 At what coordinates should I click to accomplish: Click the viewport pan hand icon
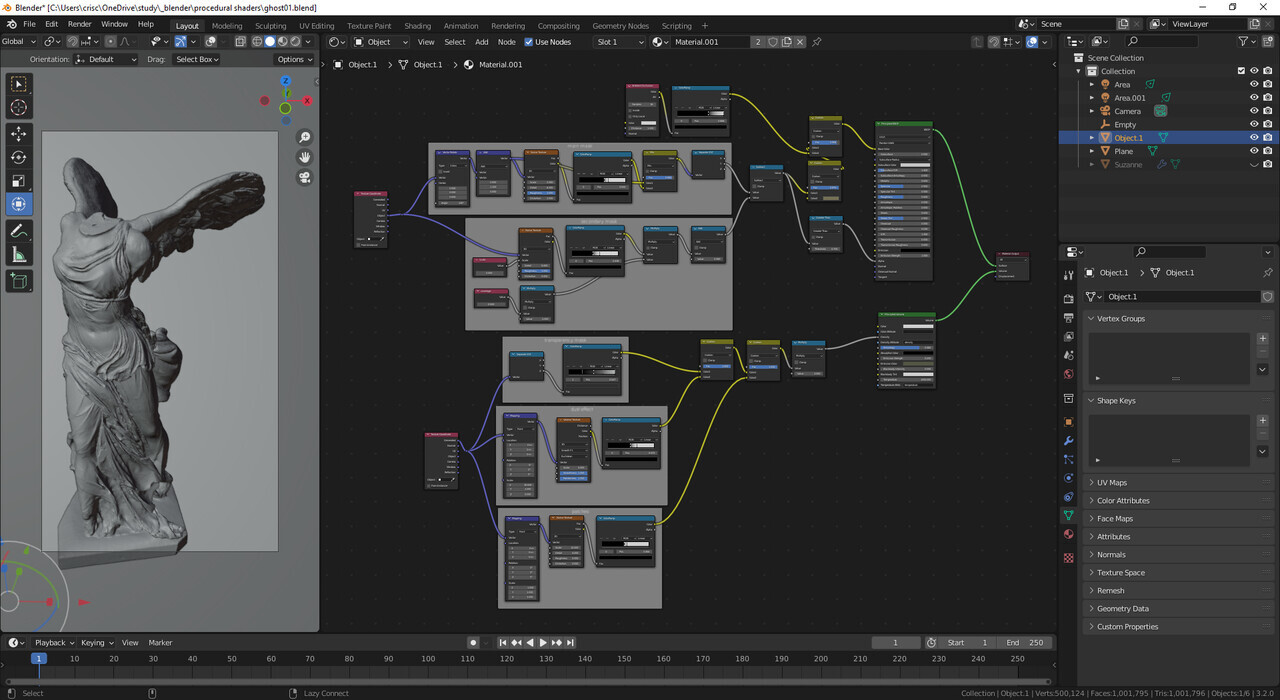(304, 157)
